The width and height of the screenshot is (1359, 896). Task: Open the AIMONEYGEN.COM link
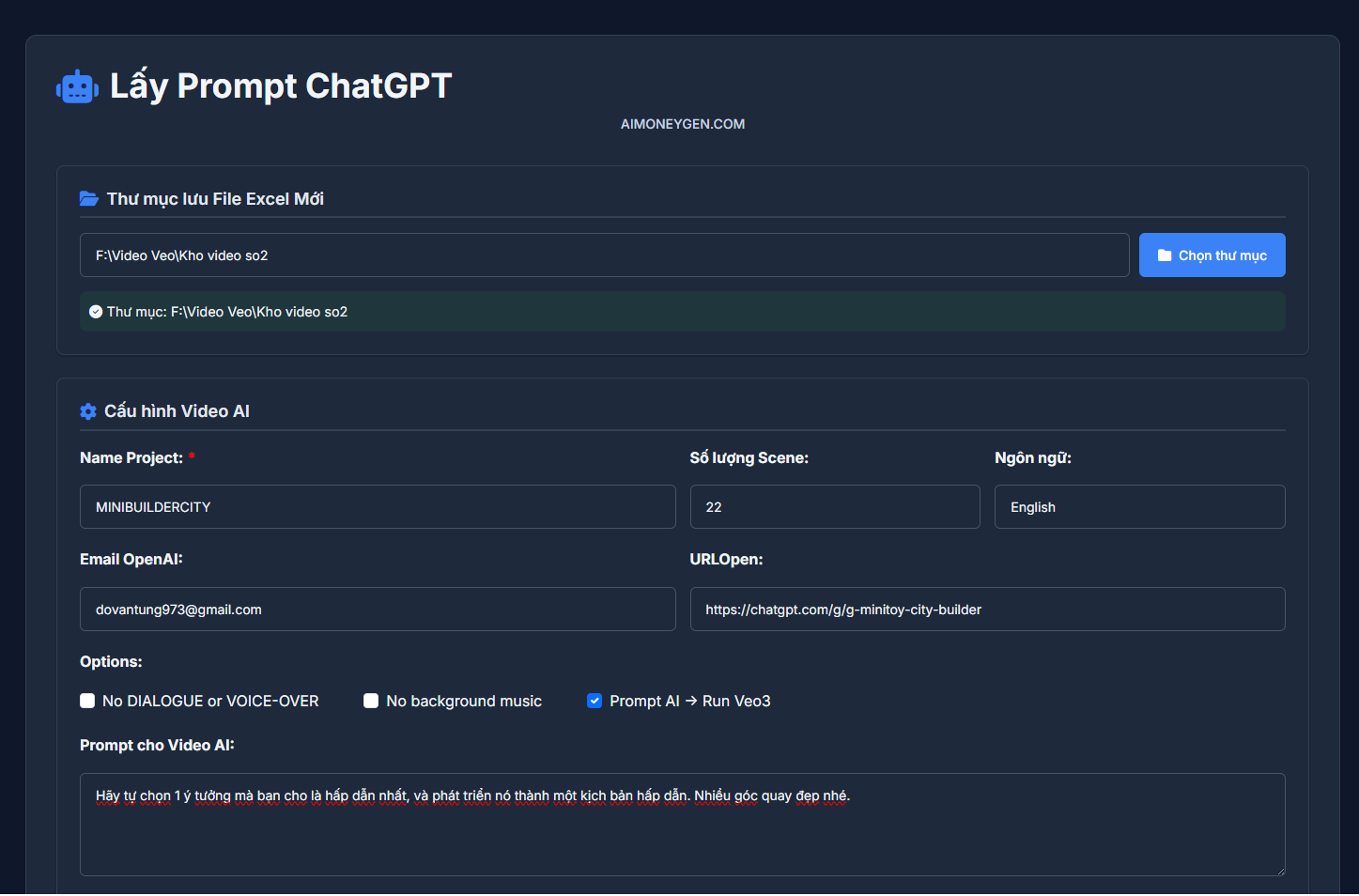click(683, 124)
